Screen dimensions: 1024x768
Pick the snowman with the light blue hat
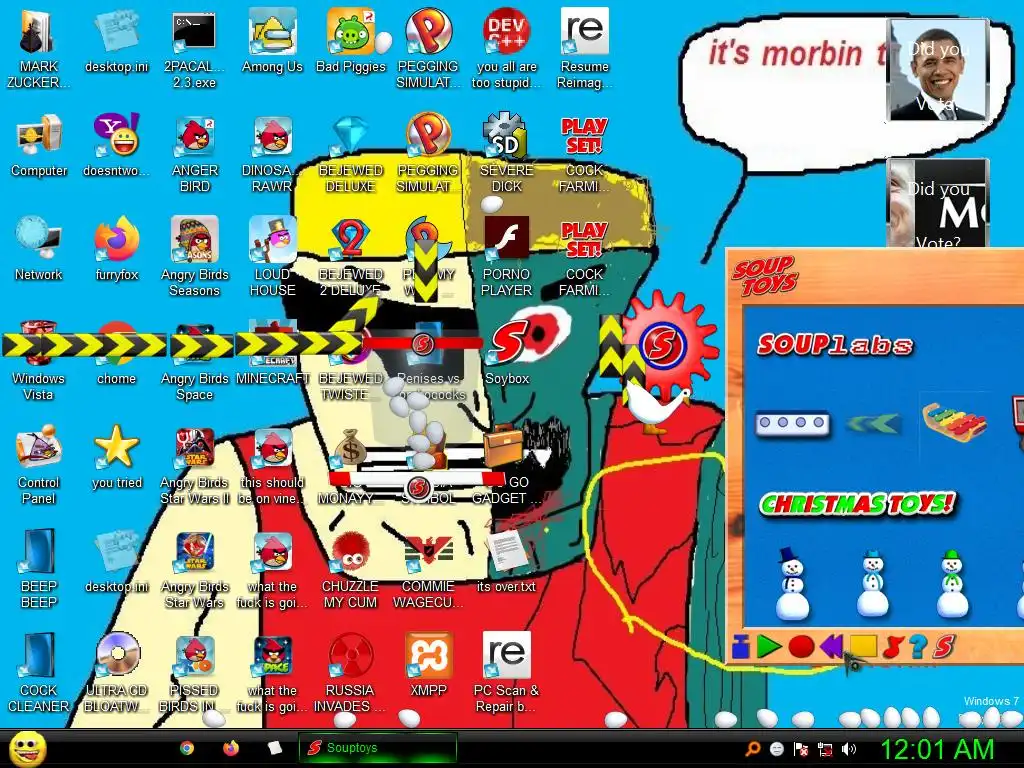click(872, 584)
